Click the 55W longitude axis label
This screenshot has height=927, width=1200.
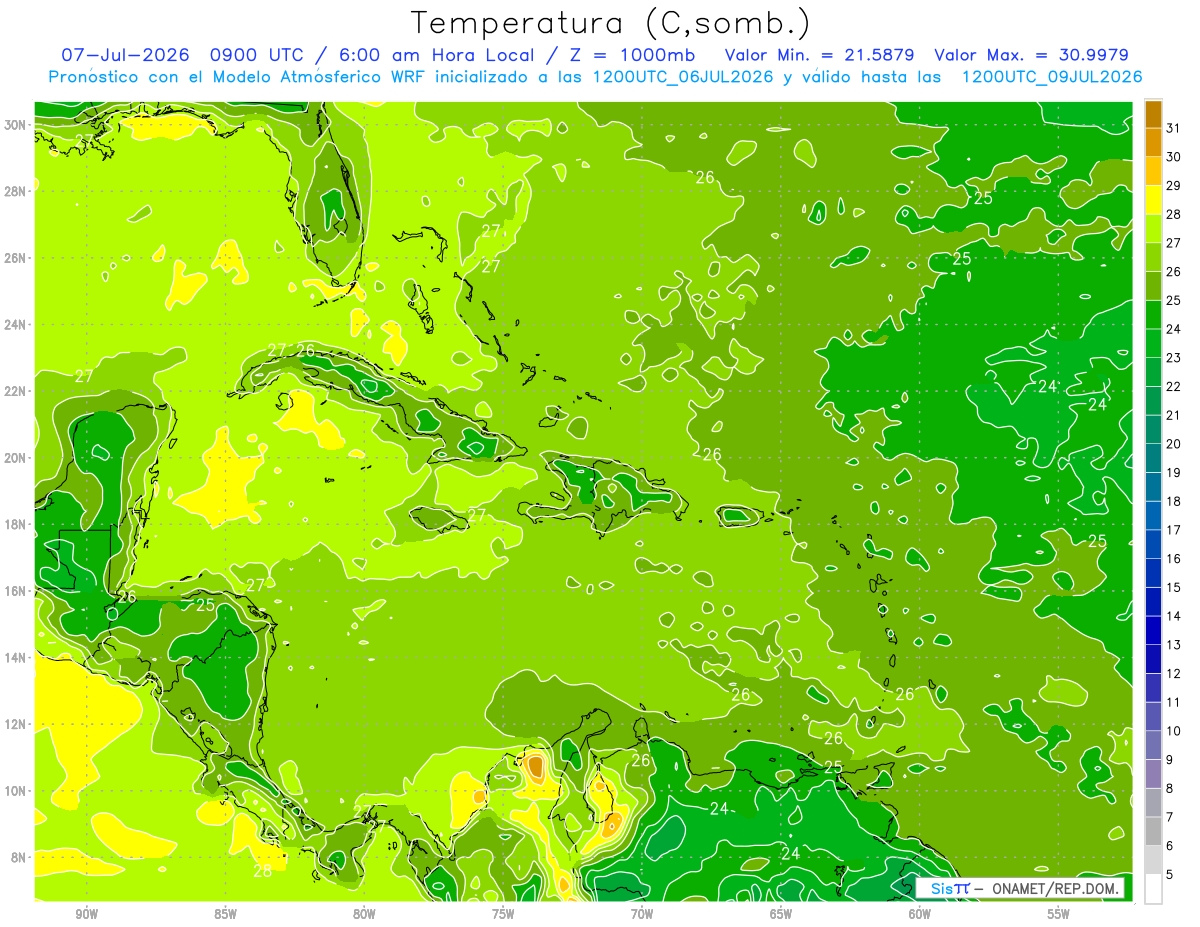click(x=1058, y=914)
